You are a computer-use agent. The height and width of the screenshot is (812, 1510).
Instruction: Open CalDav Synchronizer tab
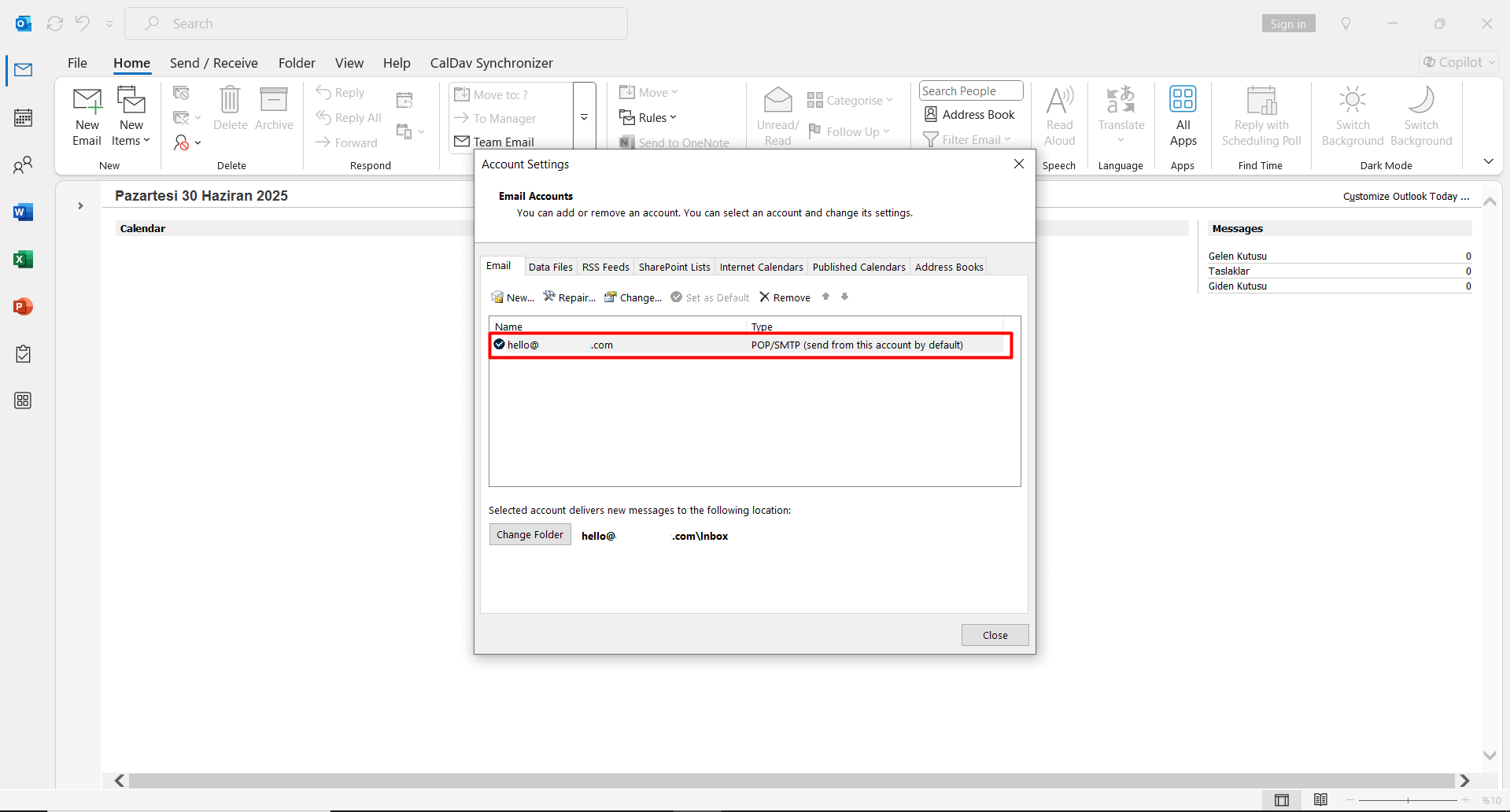pos(492,63)
